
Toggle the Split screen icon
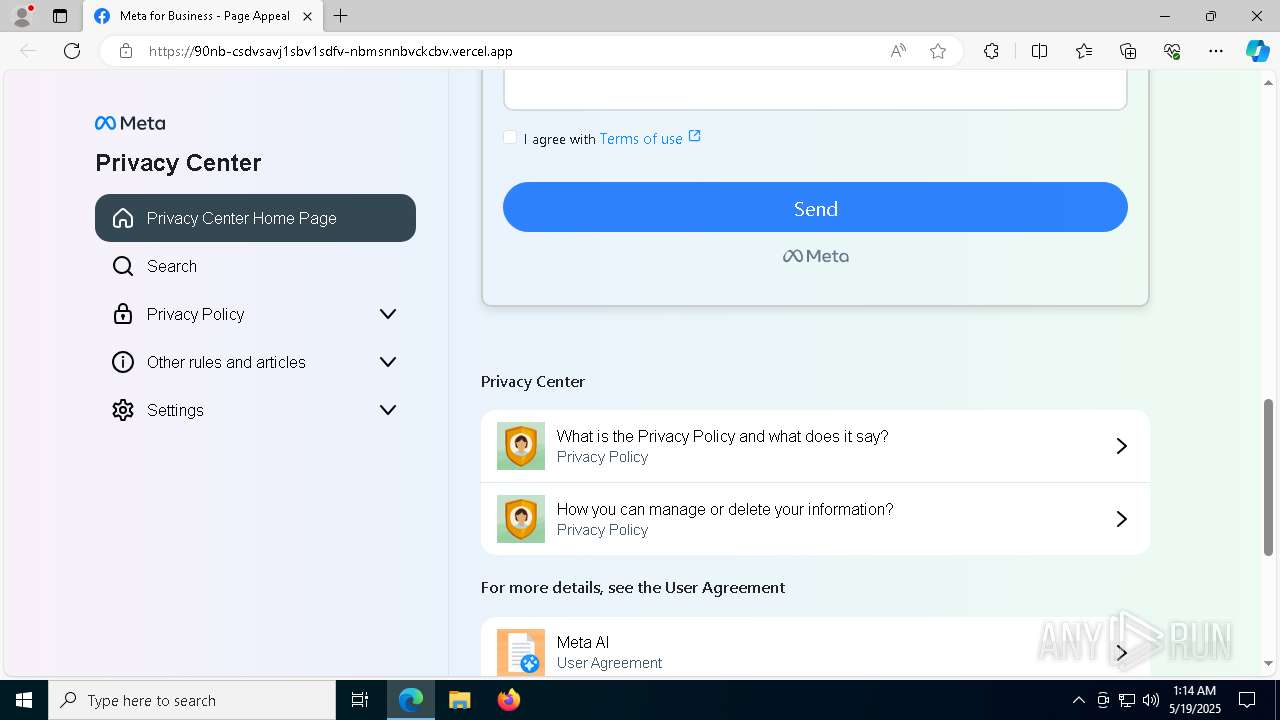pyautogui.click(x=1039, y=51)
